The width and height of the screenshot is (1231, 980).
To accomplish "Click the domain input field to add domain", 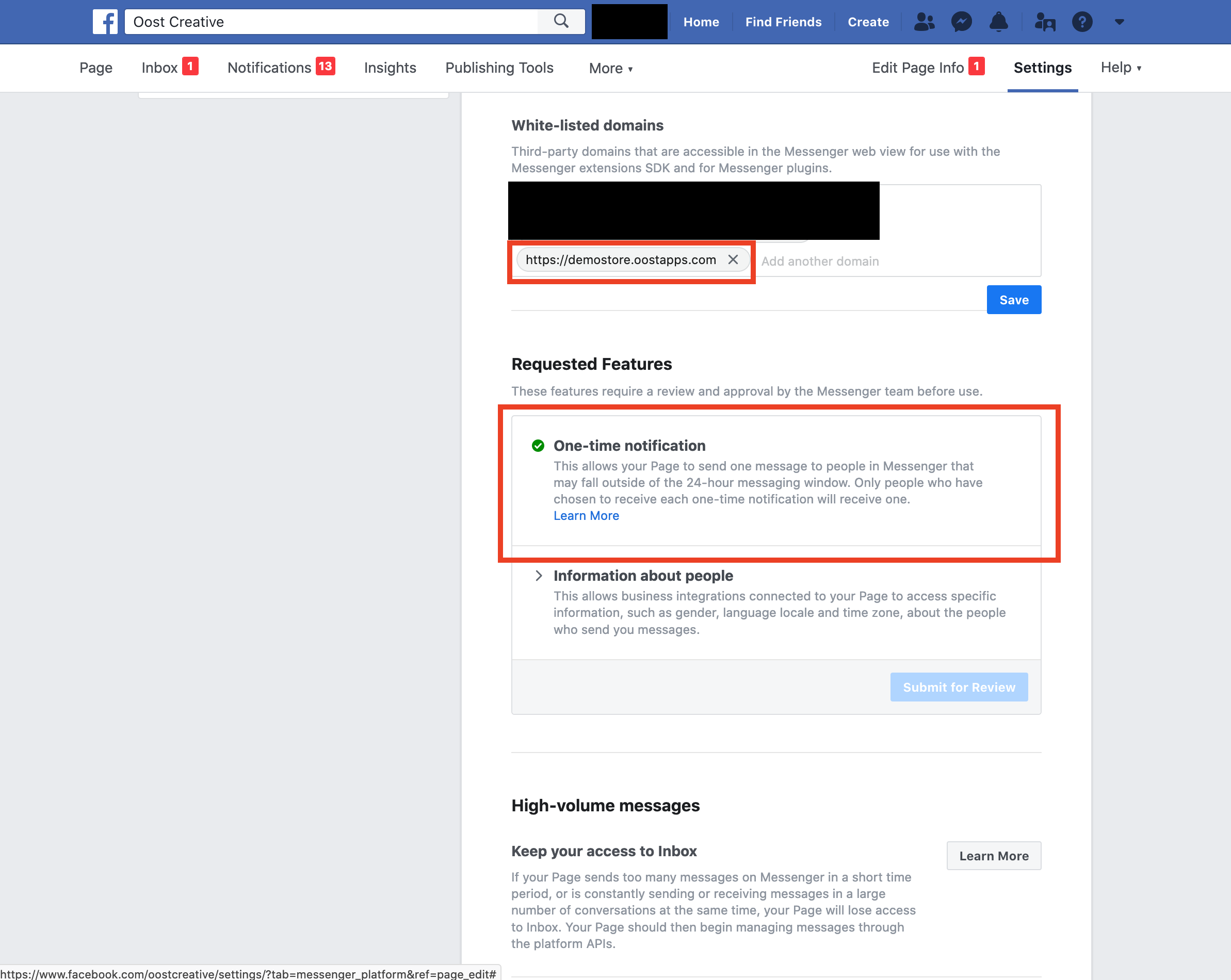I will (x=893, y=261).
